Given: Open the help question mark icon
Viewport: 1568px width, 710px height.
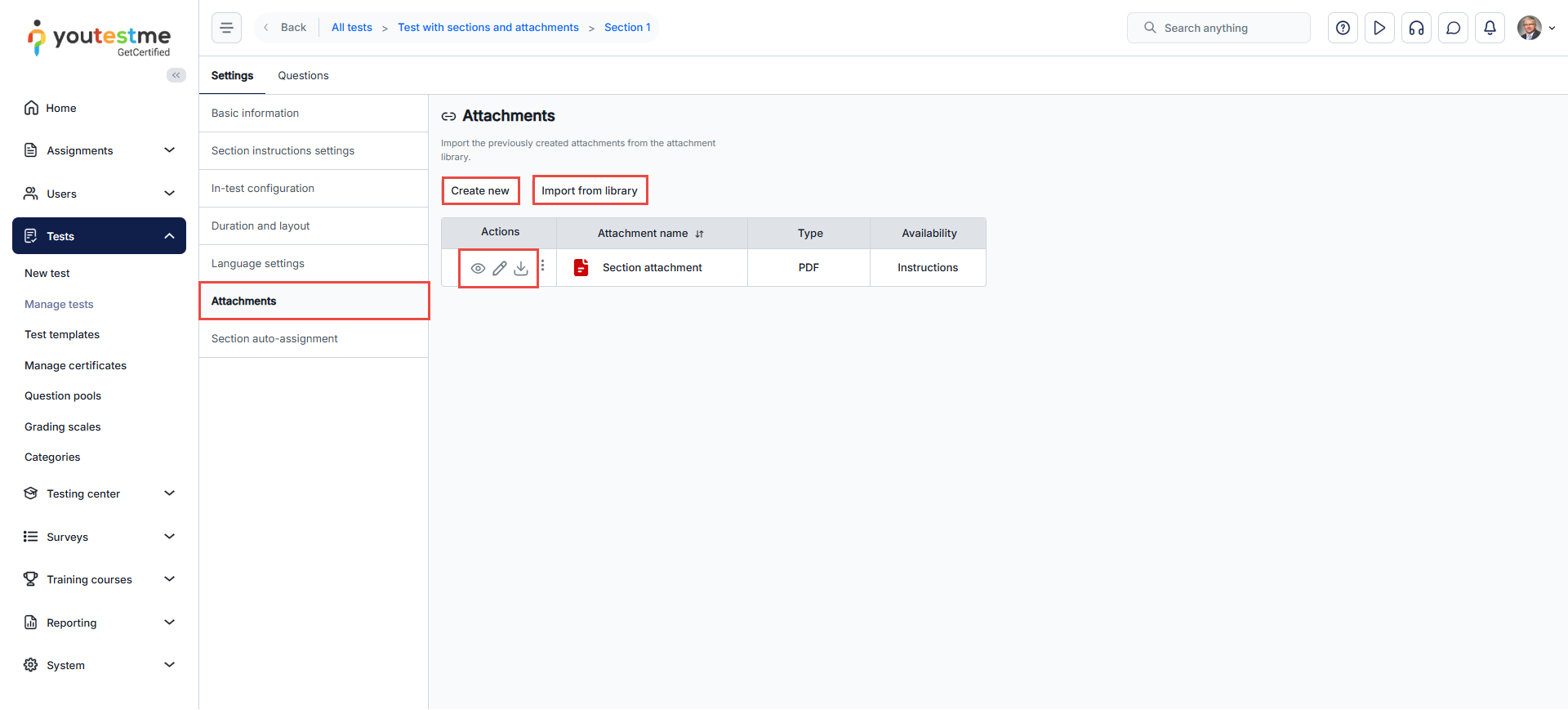Looking at the screenshot, I should [x=1343, y=28].
